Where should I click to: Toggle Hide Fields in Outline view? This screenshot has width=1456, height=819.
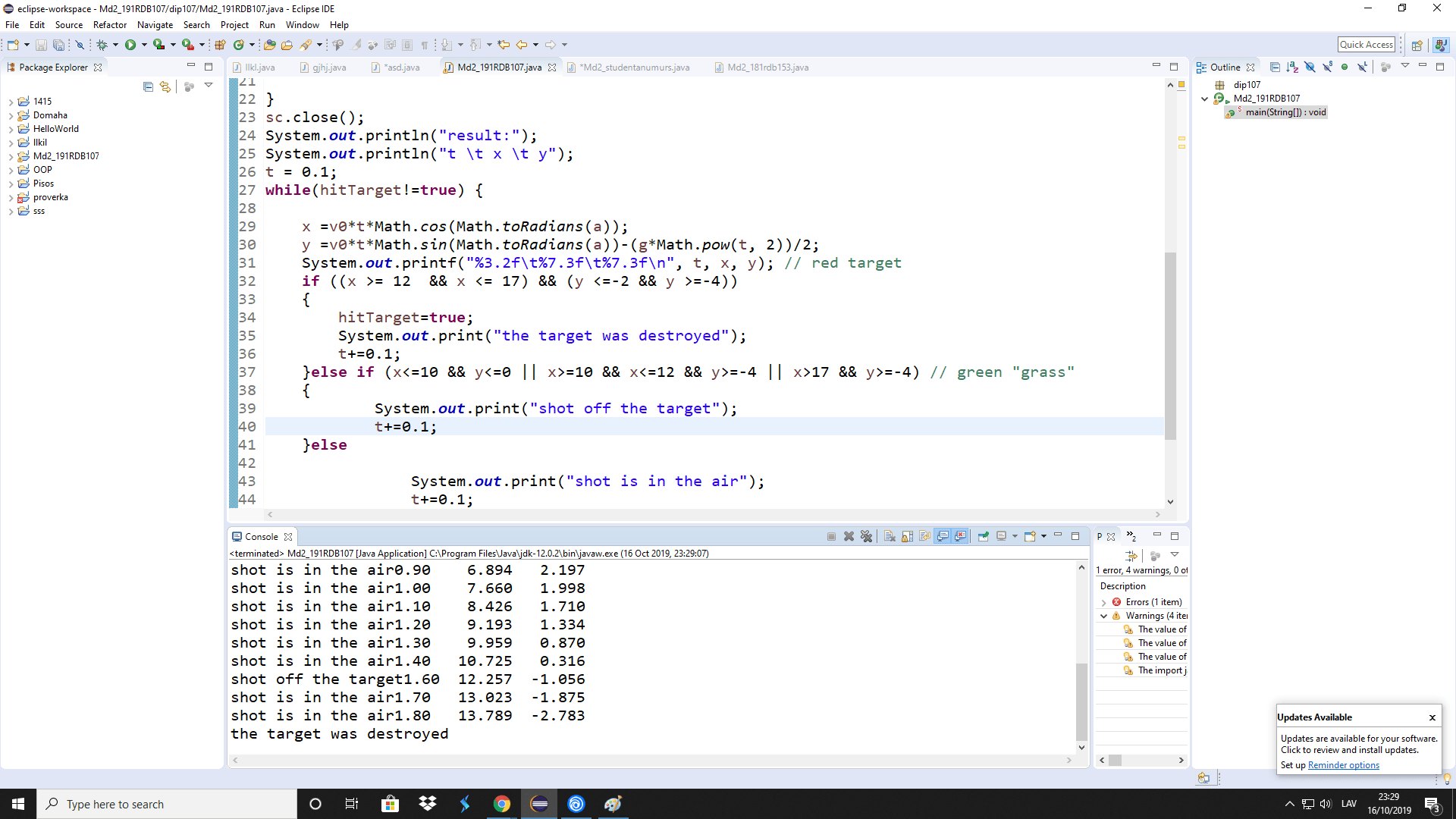click(x=1310, y=67)
